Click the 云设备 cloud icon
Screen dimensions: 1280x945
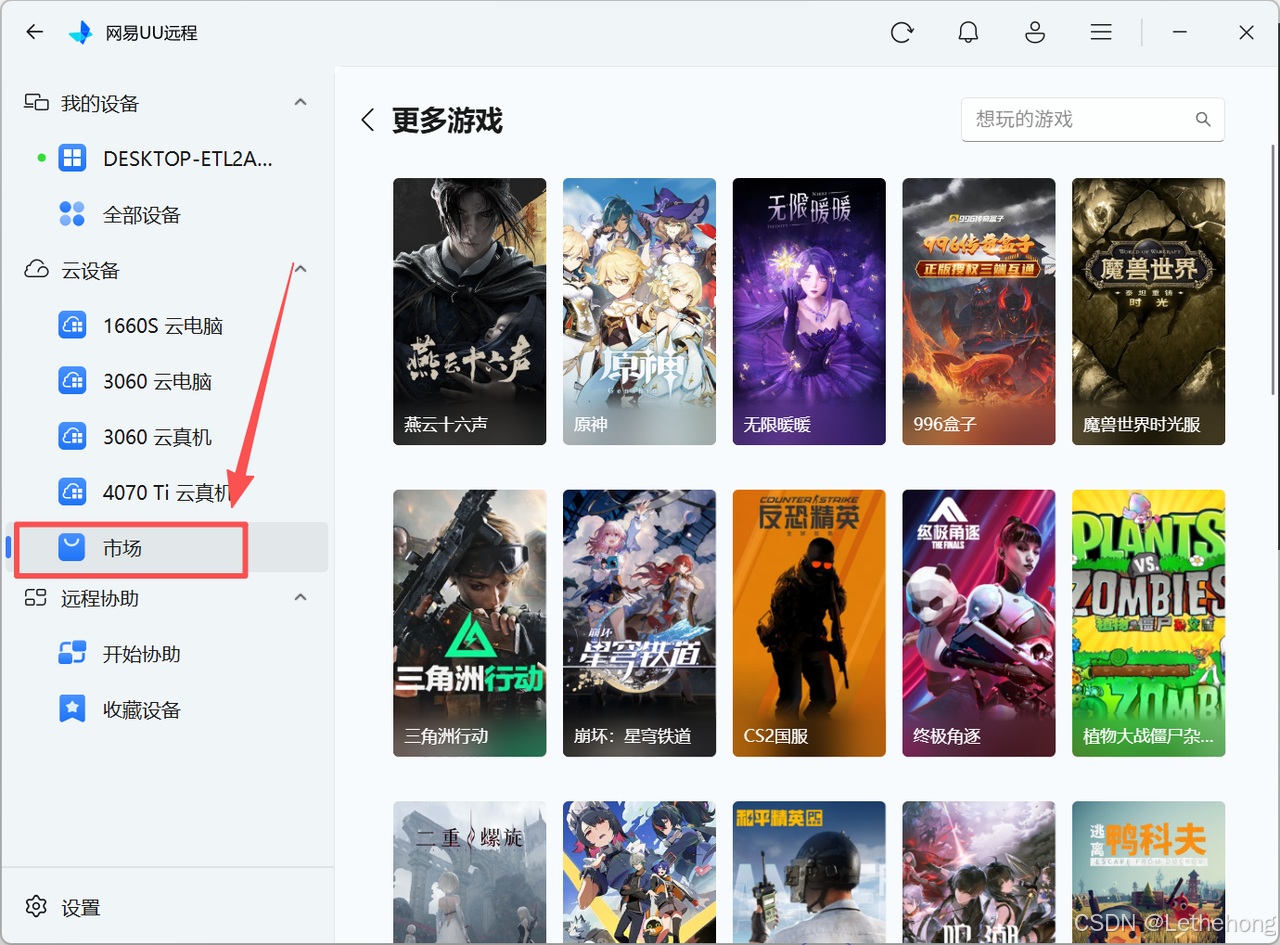tap(37, 270)
